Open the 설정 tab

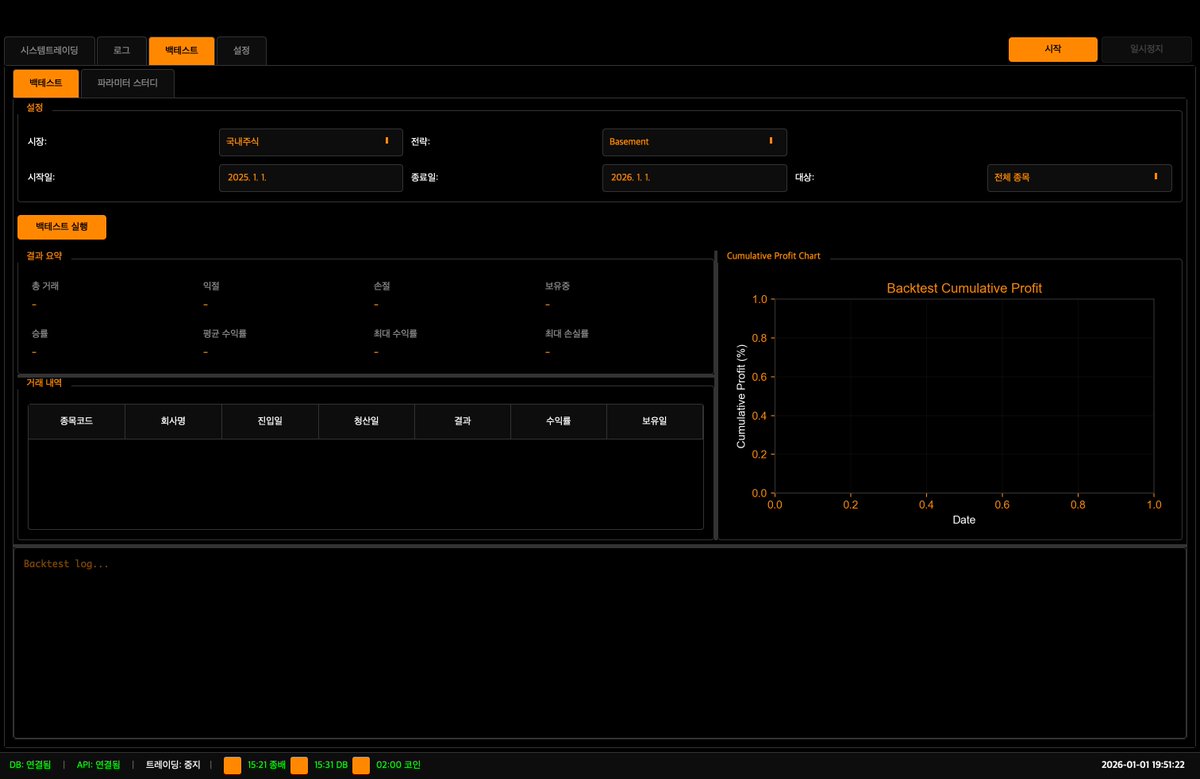(x=242, y=50)
